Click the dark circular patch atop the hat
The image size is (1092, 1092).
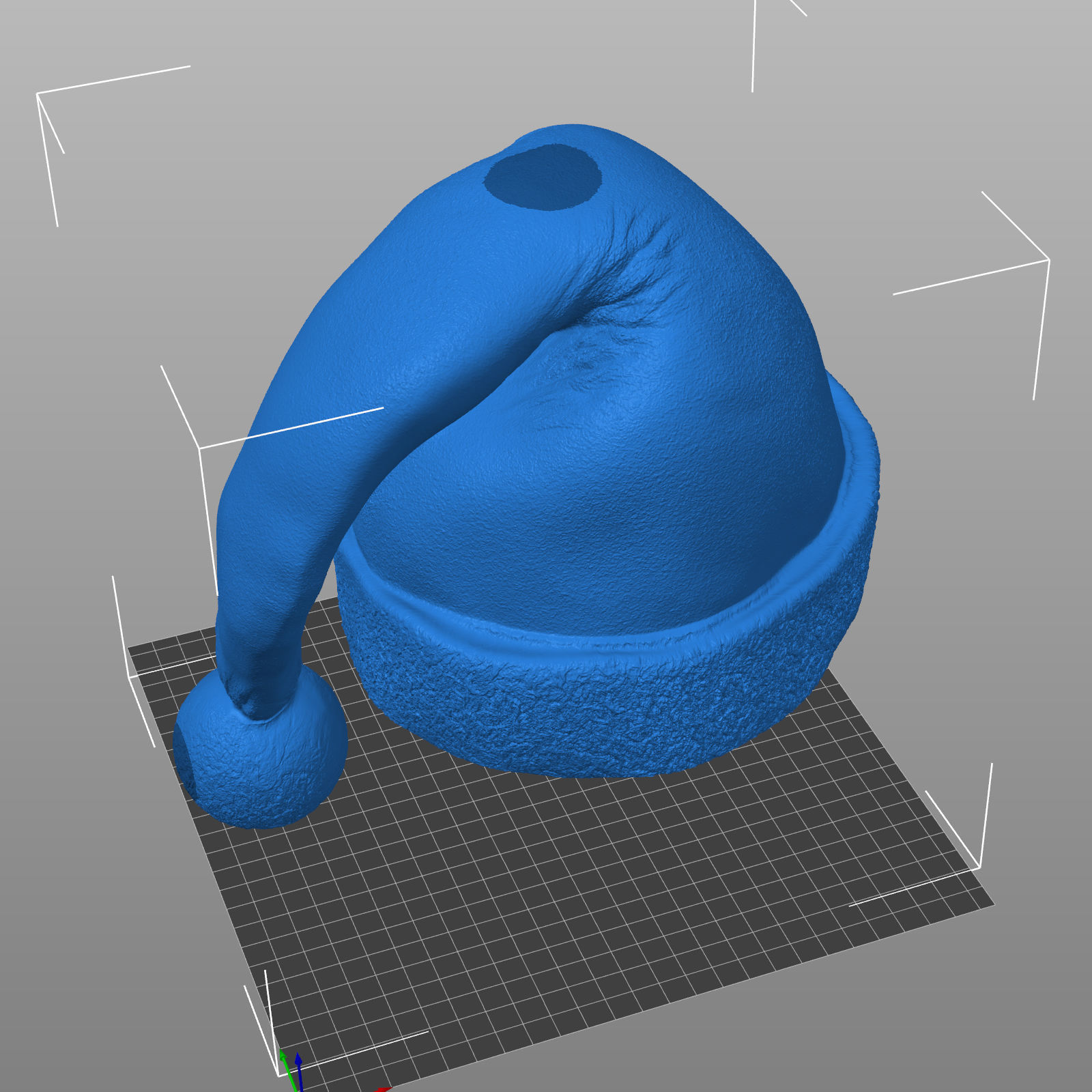coord(543,176)
